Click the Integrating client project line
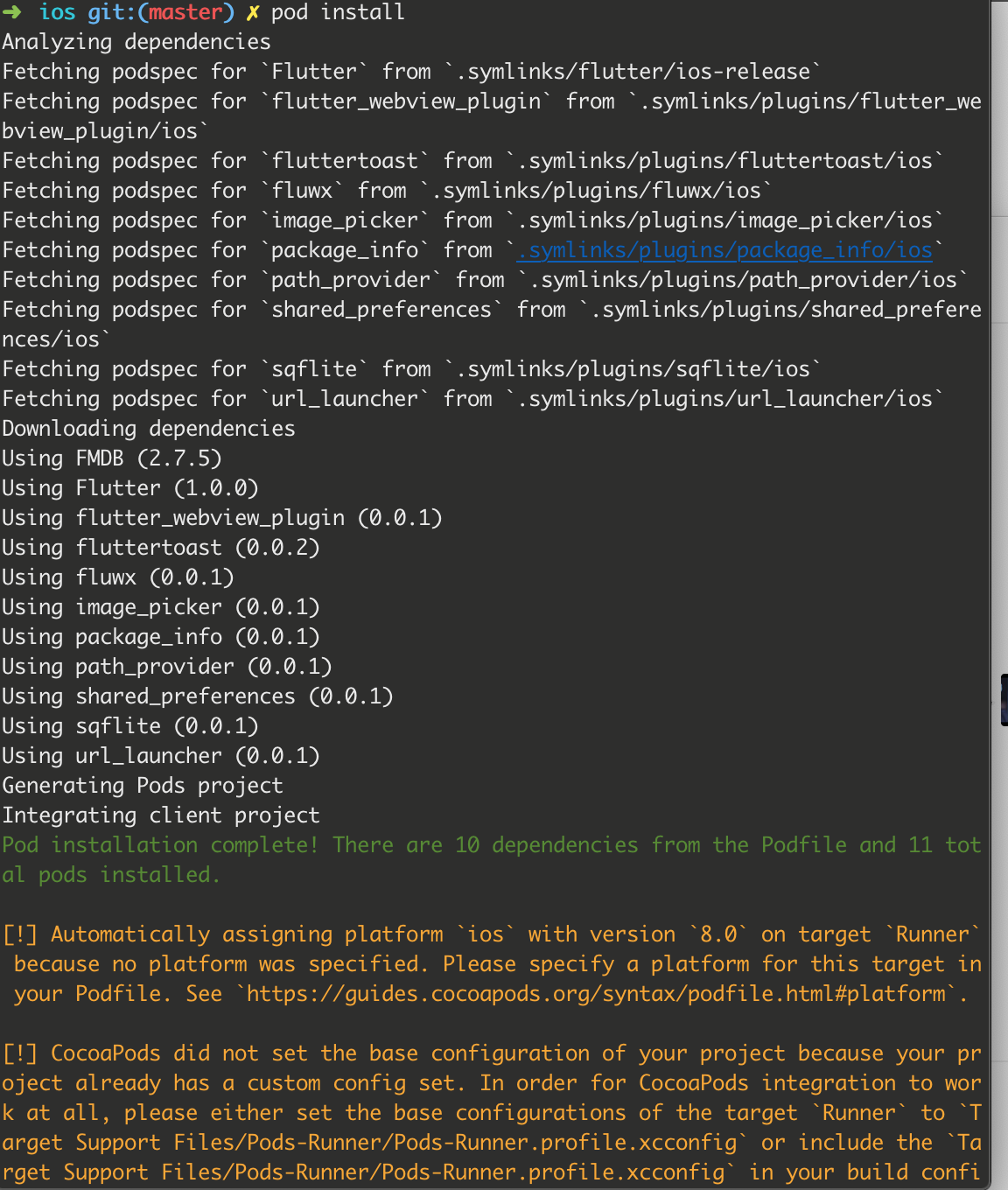 tap(161, 815)
